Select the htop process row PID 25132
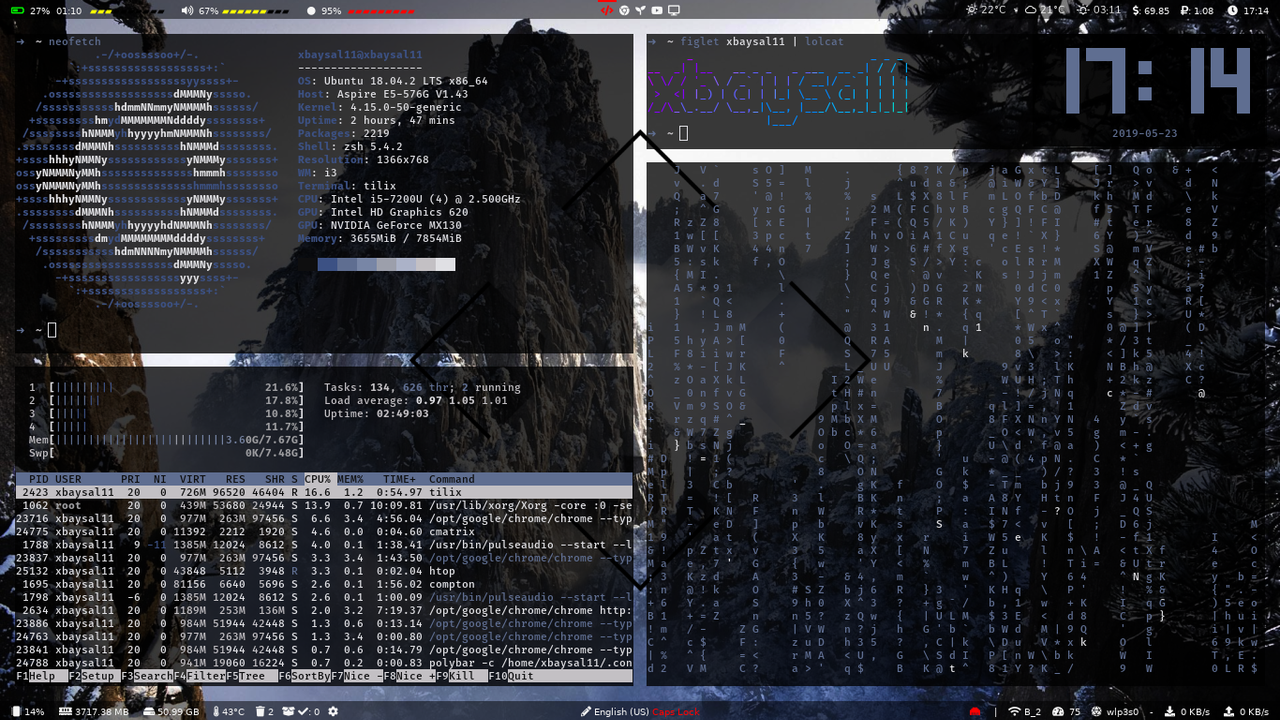This screenshot has width=1280, height=720. [325, 570]
